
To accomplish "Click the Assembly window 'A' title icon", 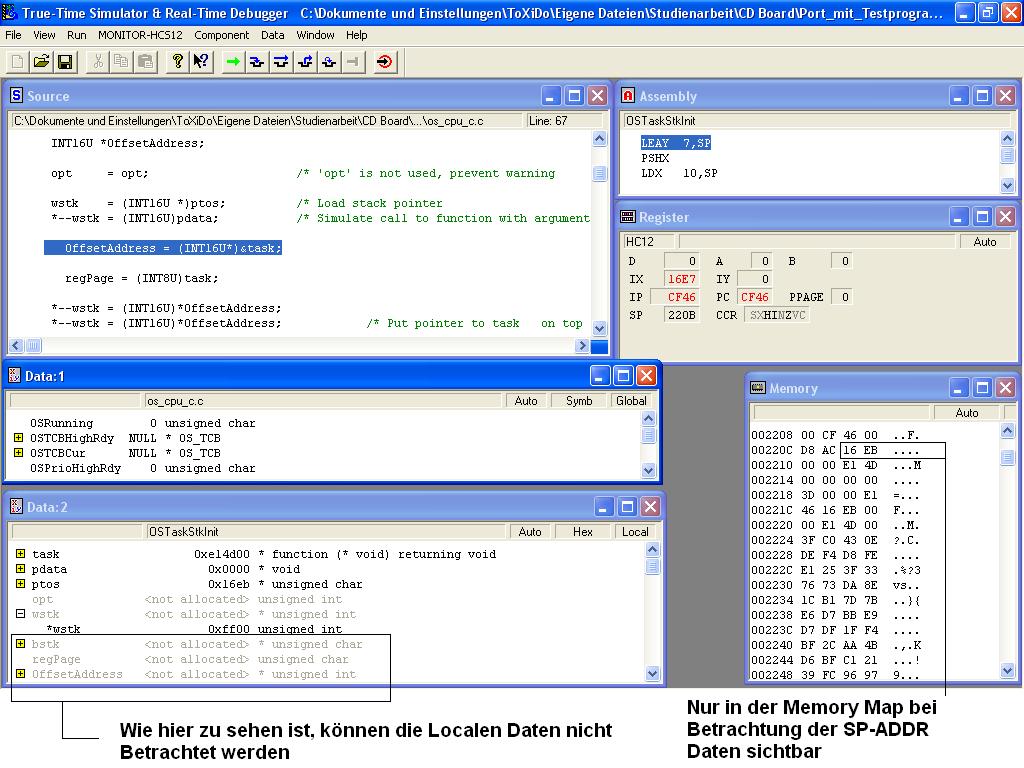I will (x=628, y=96).
